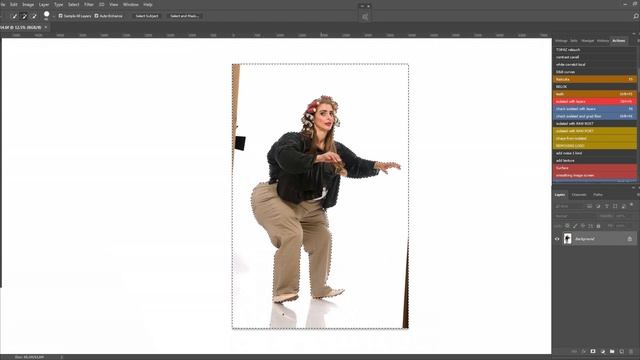Switch to the Actions panel tab

(x=618, y=41)
